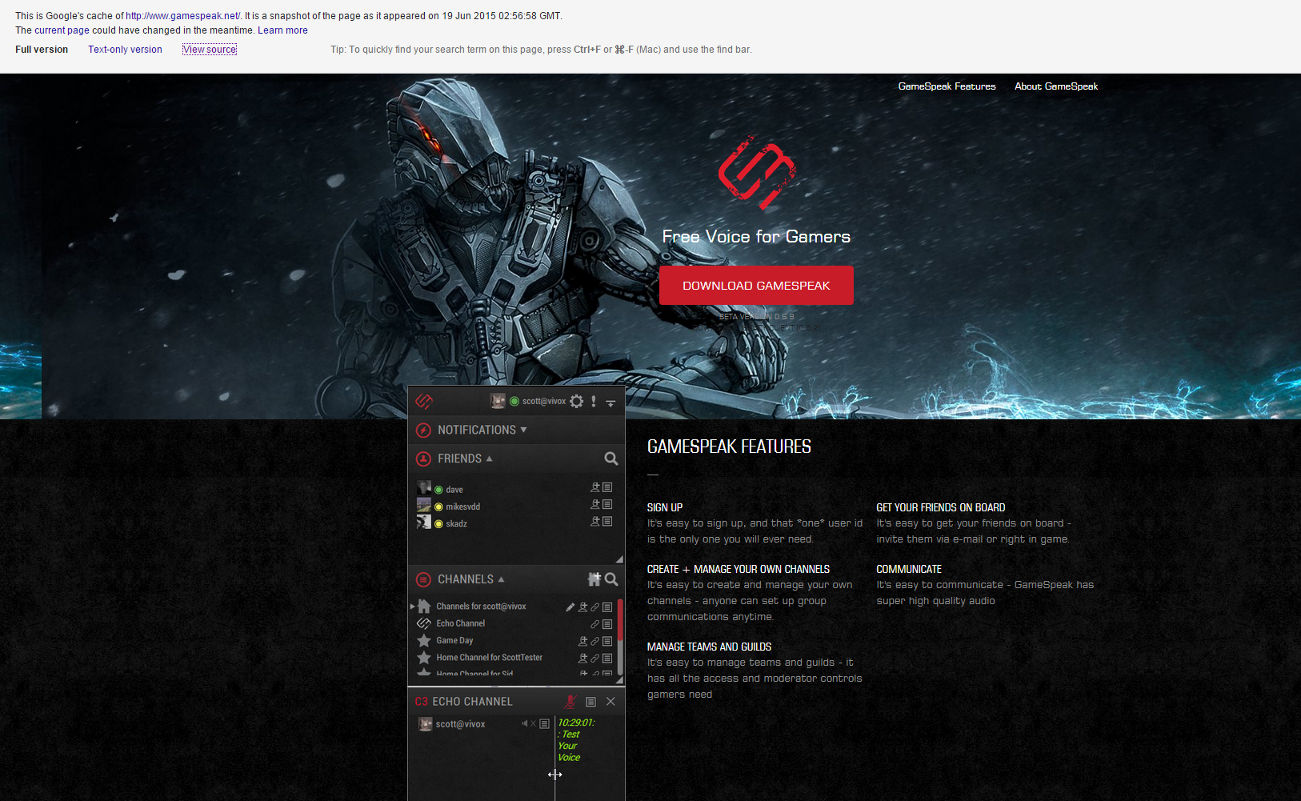Open the current page link

[x=62, y=30]
